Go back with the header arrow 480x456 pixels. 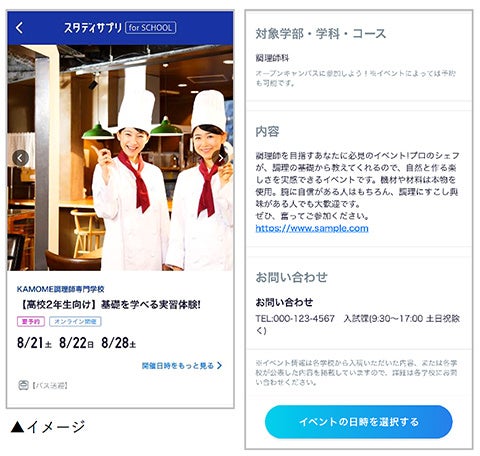tap(19, 28)
